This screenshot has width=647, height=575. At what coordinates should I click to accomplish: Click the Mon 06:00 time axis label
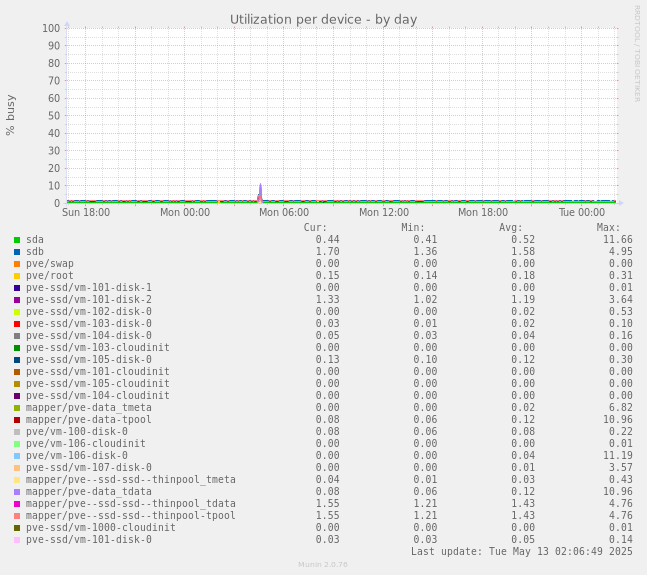(284, 212)
